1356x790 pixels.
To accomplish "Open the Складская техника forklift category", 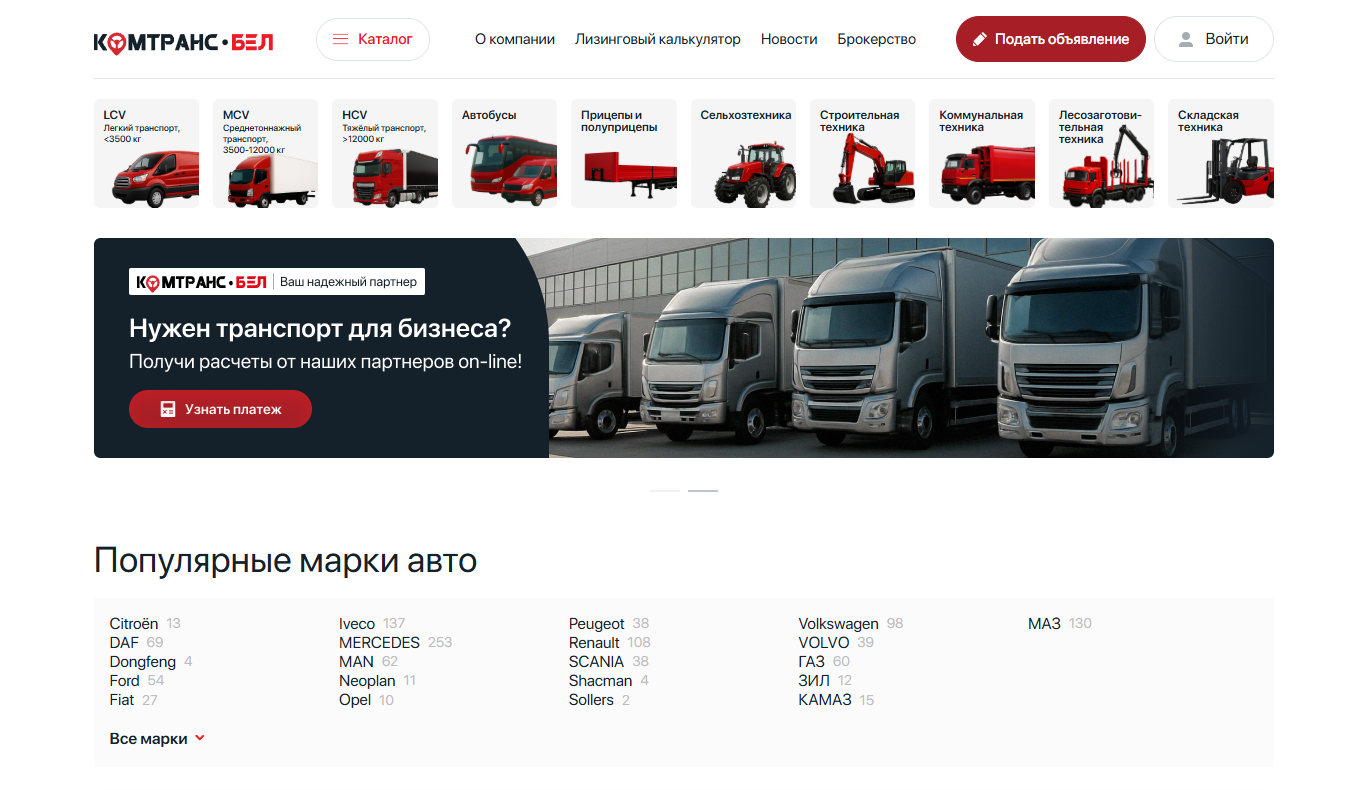I will (1220, 153).
